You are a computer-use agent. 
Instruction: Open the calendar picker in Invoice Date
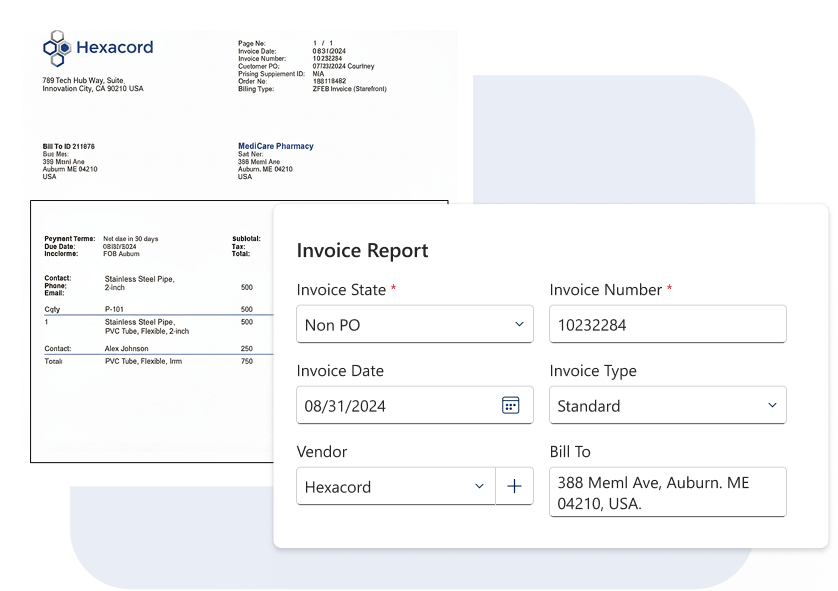coord(510,405)
